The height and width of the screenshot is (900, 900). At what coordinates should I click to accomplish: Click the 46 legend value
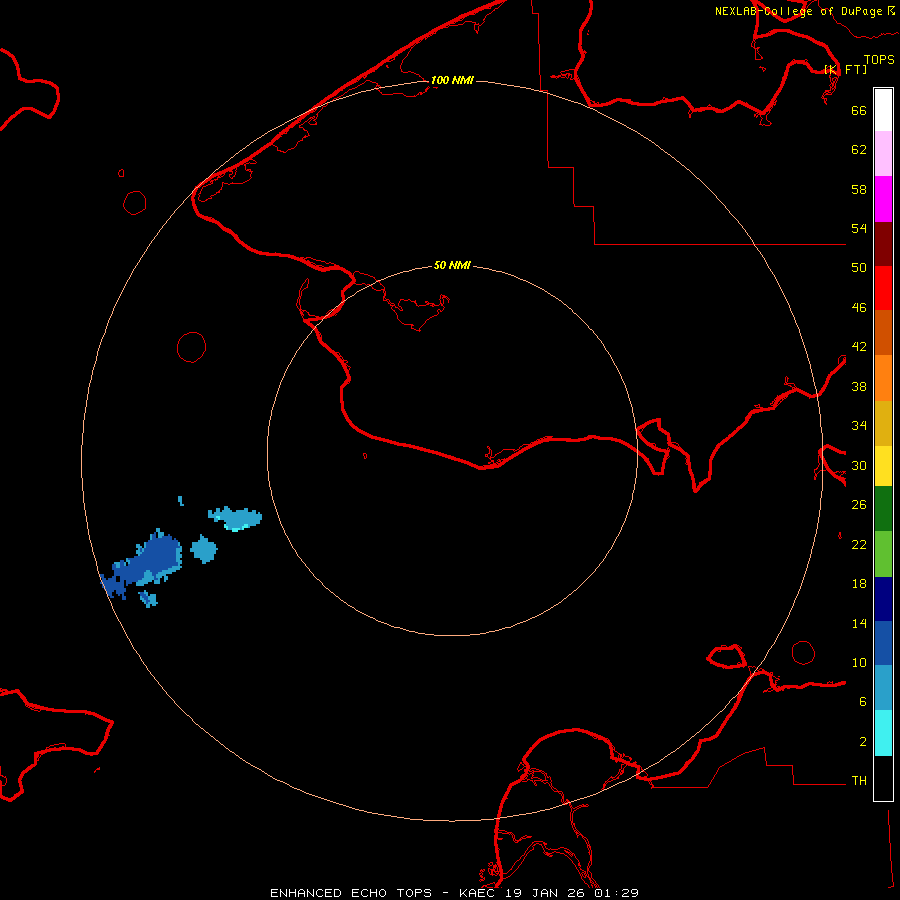point(859,308)
